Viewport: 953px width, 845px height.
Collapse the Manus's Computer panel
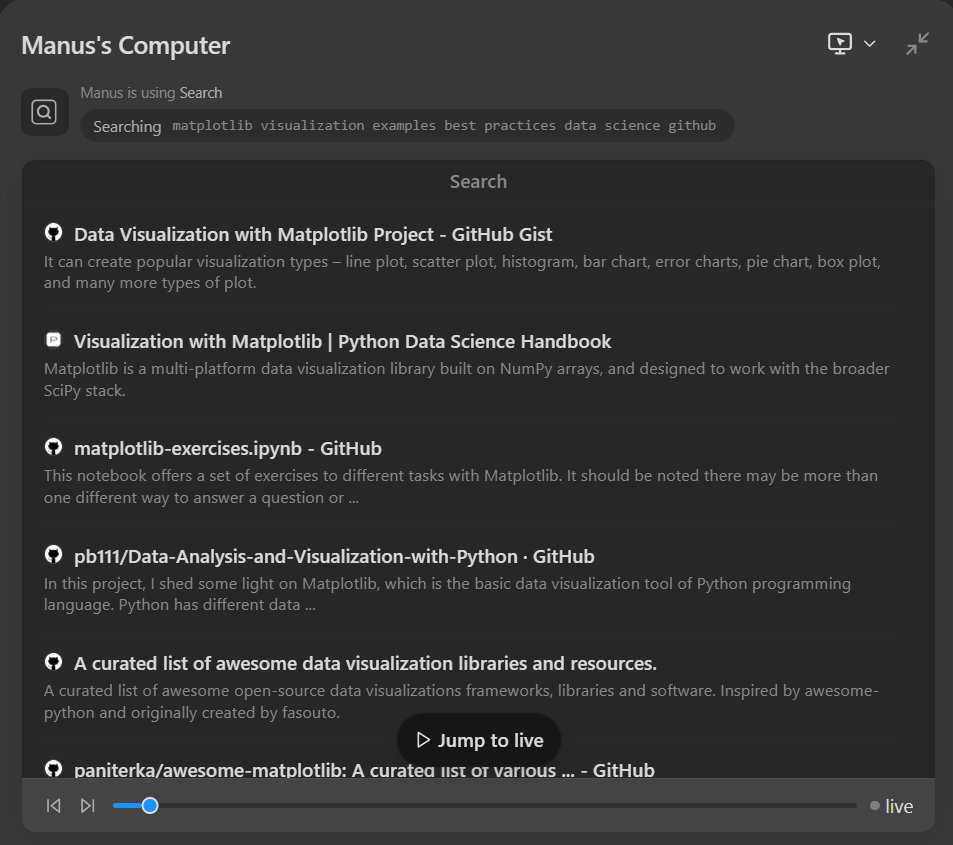pos(917,44)
